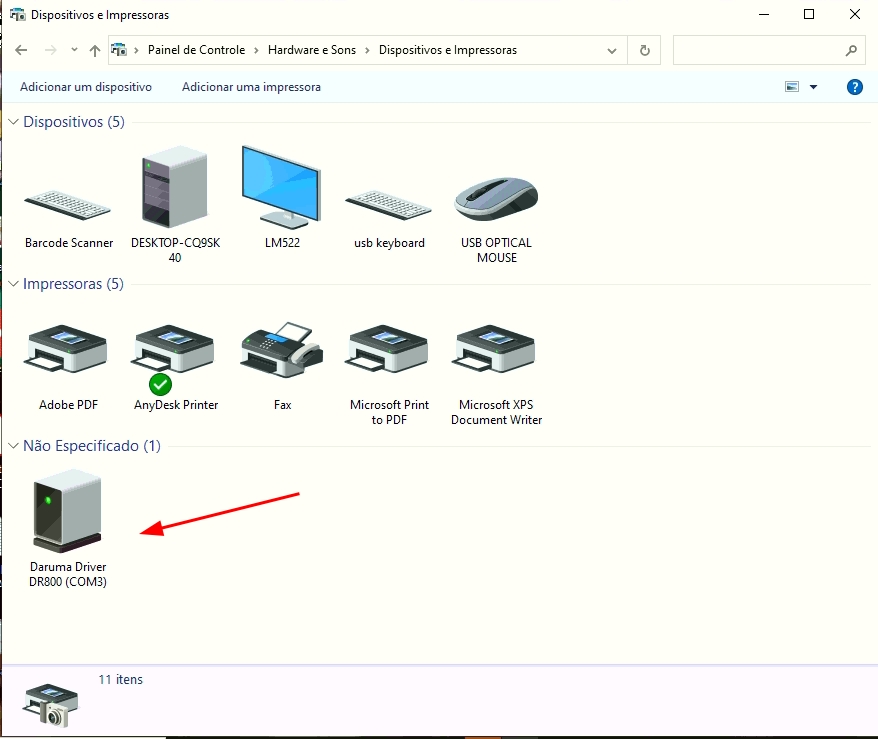
Task: Collapse the Dispositivos (5) group
Action: pyautogui.click(x=14, y=122)
